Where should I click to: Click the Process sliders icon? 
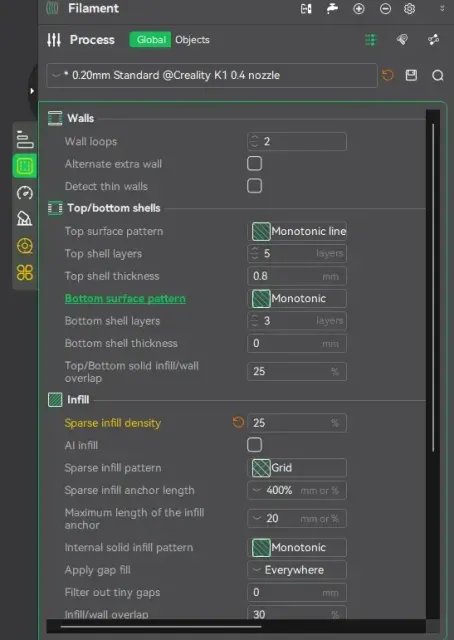(54, 40)
